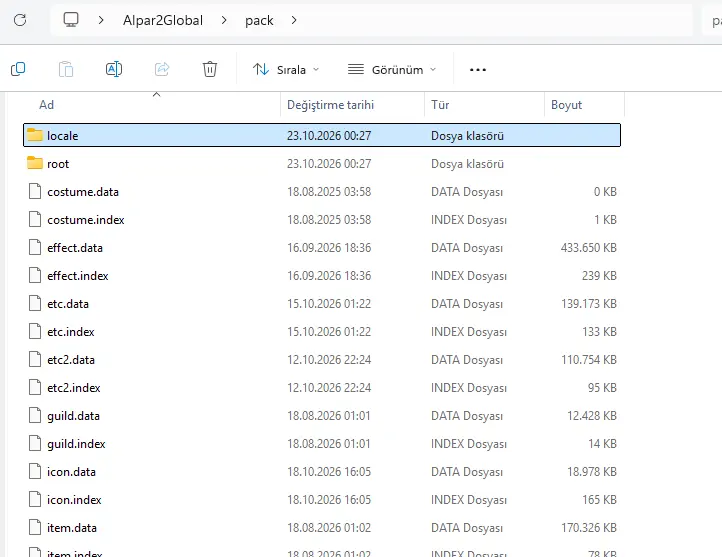Open the three-dot more options menu
This screenshot has width=722, height=557.
pyautogui.click(x=477, y=70)
